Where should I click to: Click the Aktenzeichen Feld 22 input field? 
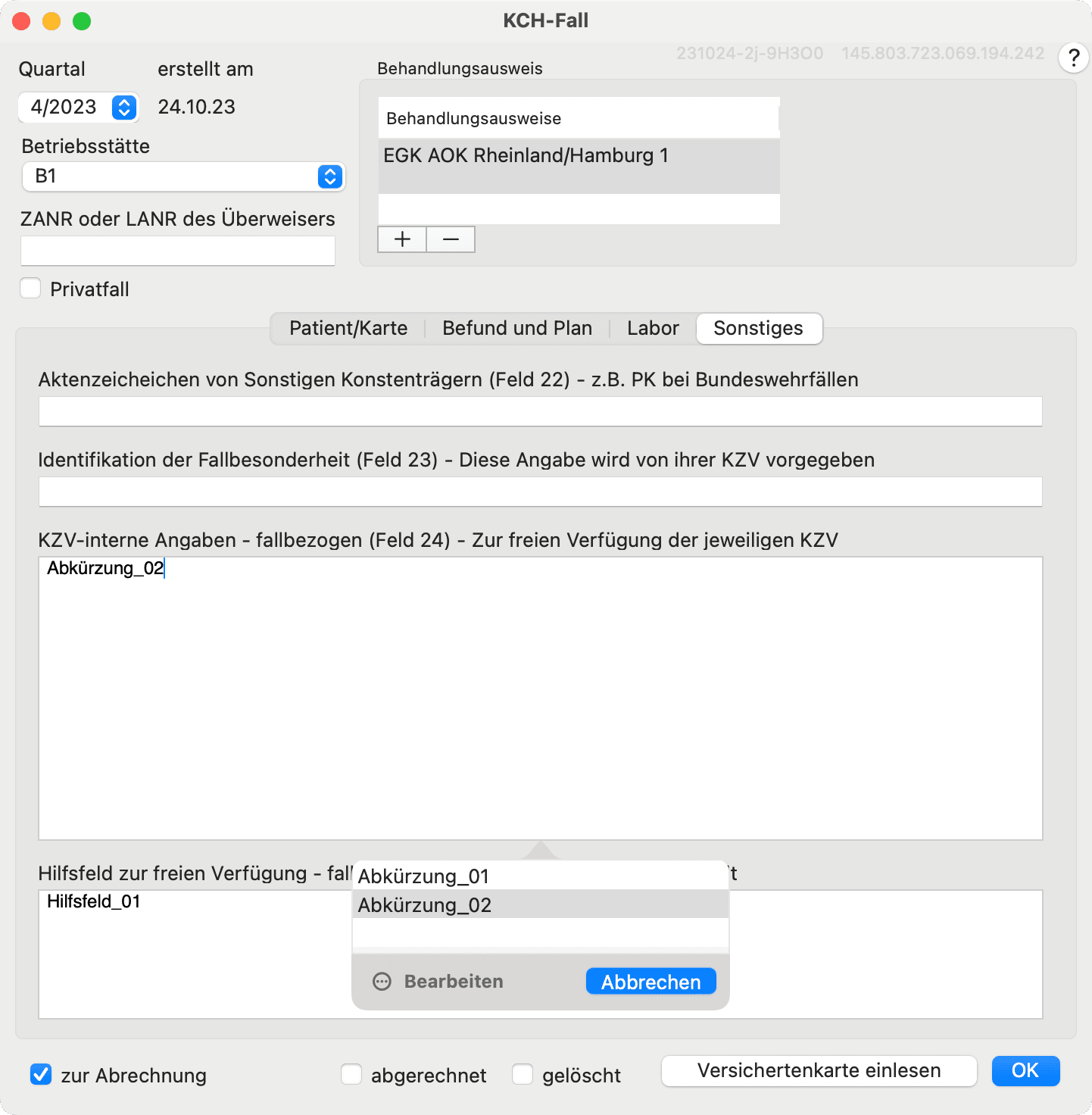pyautogui.click(x=541, y=411)
